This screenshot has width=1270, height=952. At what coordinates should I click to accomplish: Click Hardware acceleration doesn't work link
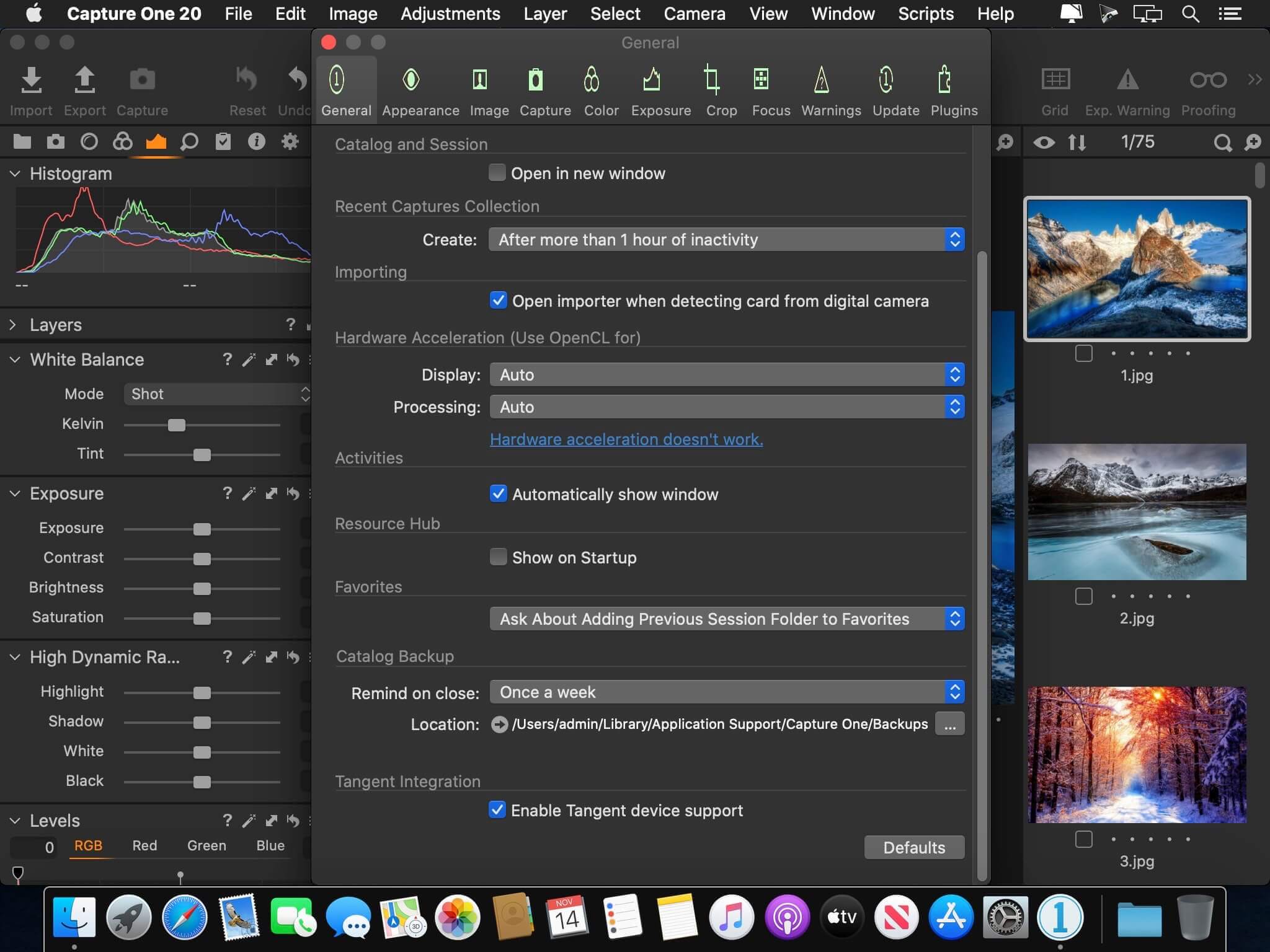click(x=626, y=439)
